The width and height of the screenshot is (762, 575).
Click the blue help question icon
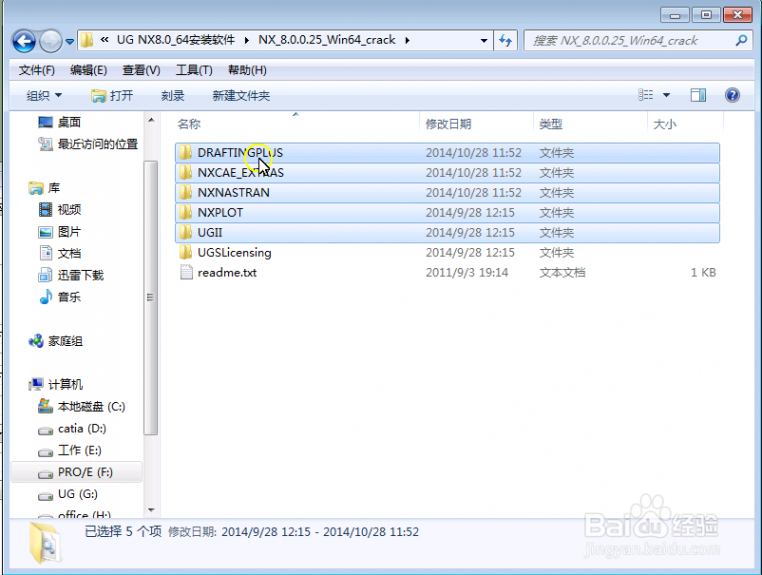732,95
